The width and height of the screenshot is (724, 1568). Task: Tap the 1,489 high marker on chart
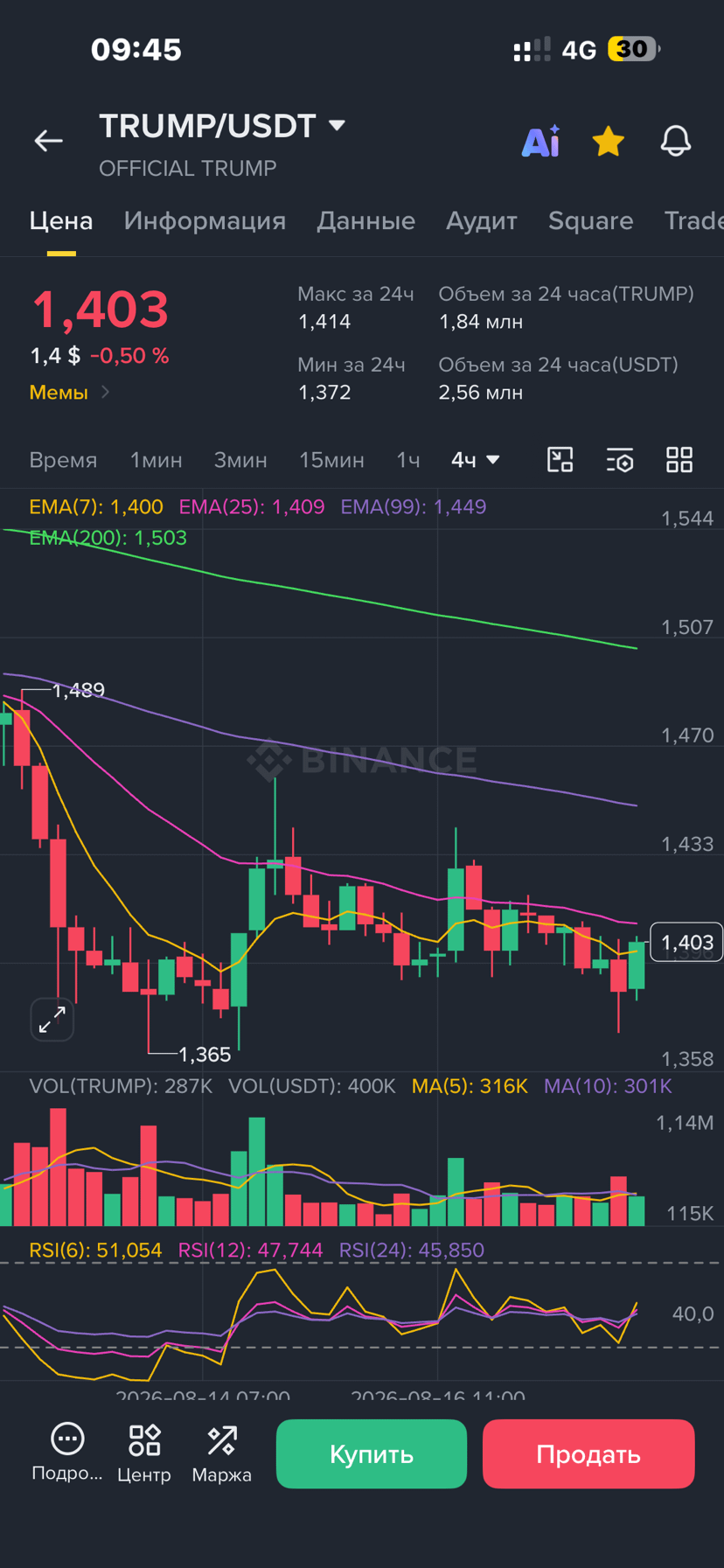(79, 690)
